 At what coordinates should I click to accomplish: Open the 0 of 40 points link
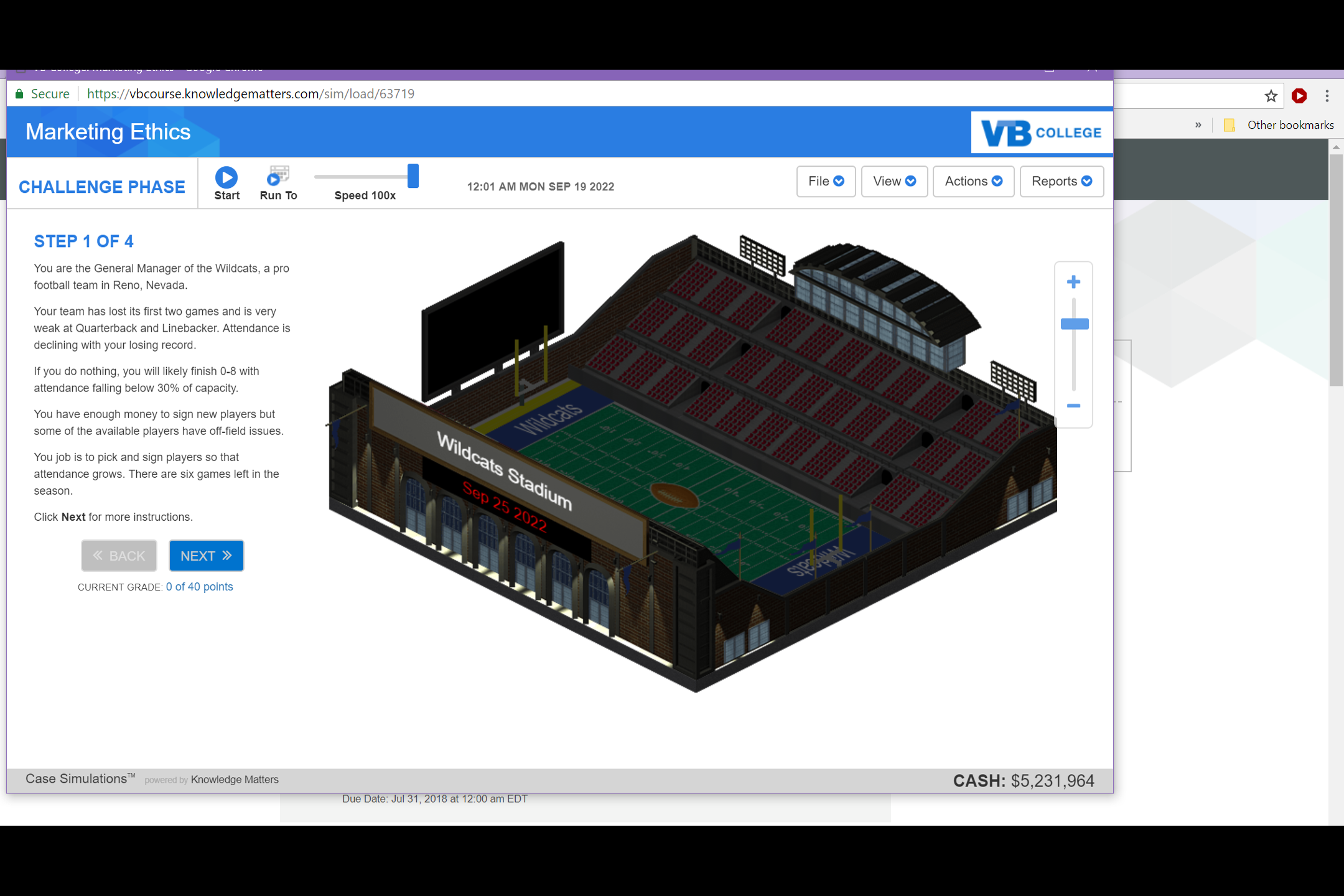pos(199,587)
